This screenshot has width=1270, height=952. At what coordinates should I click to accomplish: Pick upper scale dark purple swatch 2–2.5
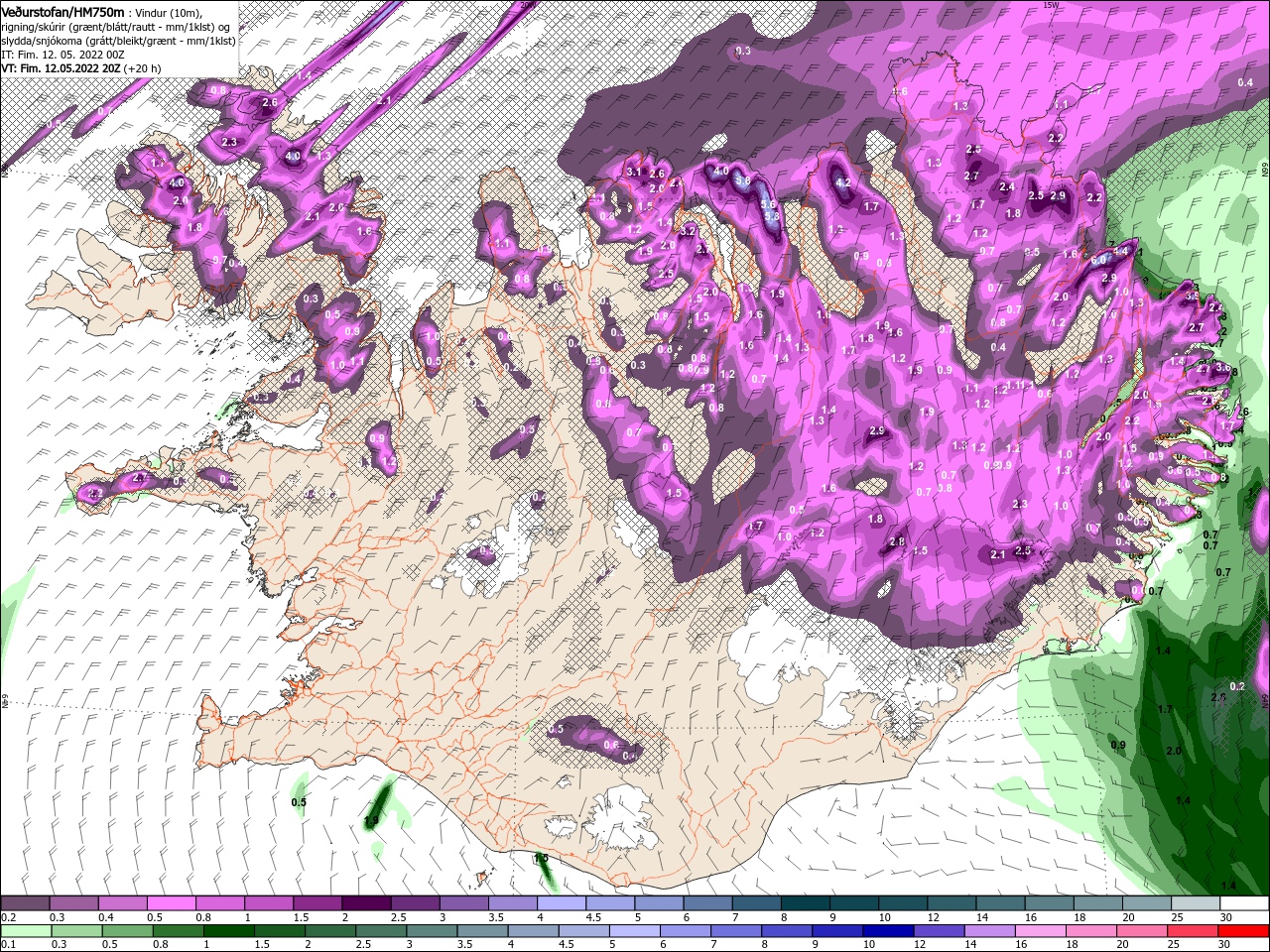[x=366, y=903]
